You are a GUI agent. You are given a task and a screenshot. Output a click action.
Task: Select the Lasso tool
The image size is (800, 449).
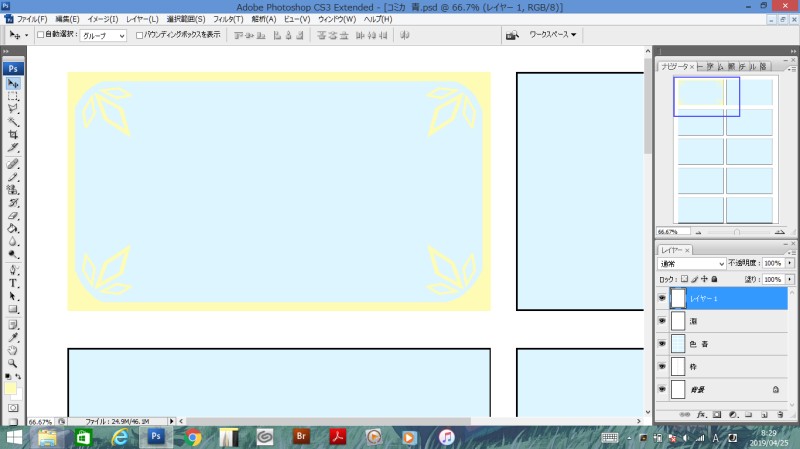pyautogui.click(x=13, y=109)
